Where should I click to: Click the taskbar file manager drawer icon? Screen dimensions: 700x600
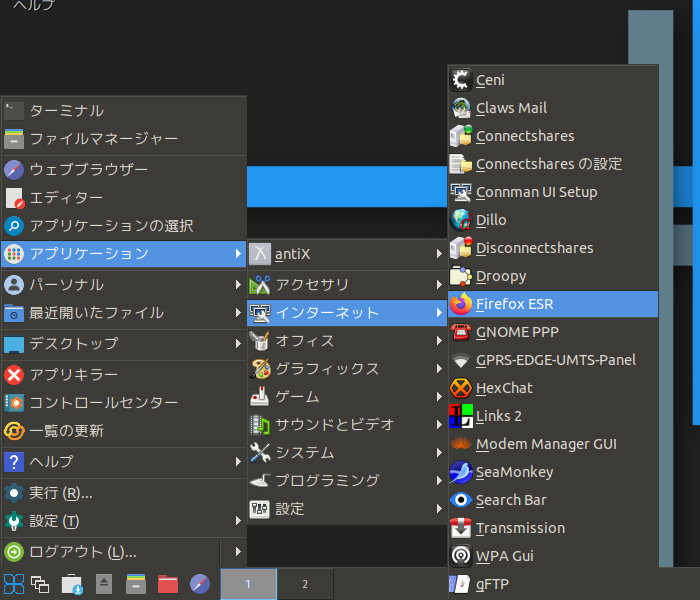[x=136, y=584]
